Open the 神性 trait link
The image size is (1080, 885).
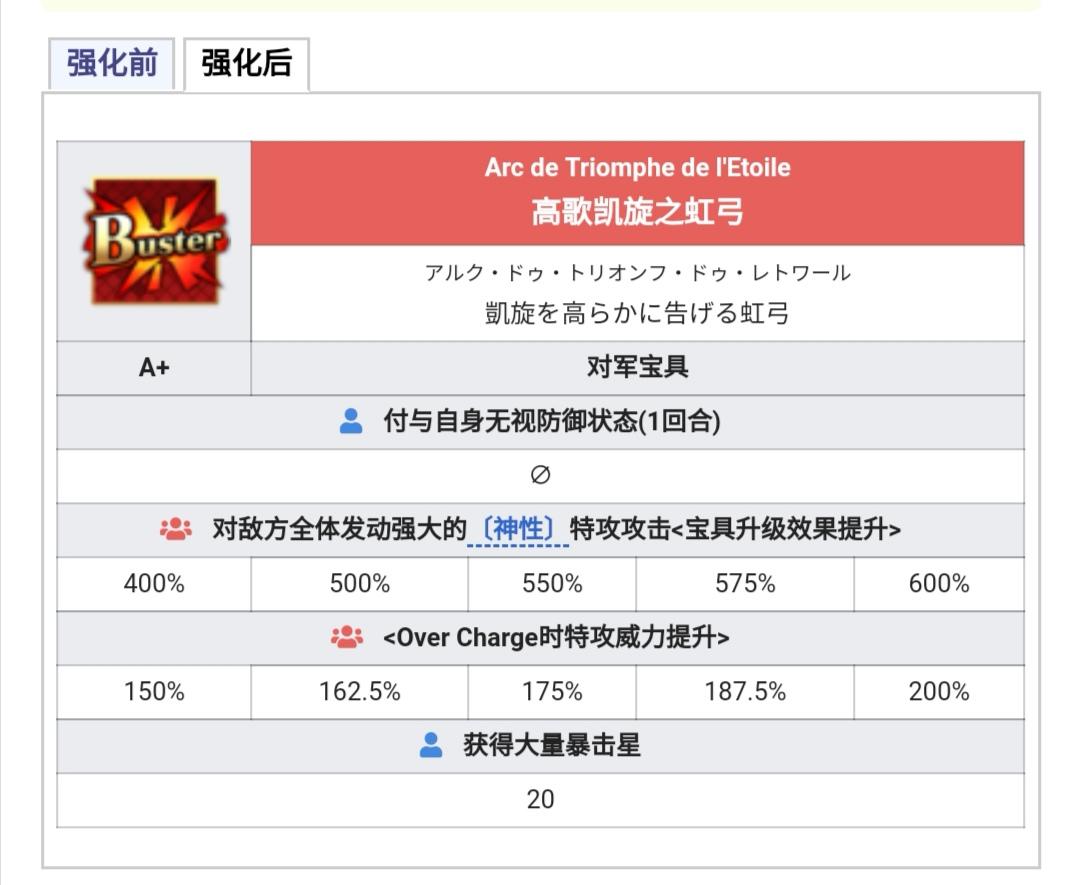pyautogui.click(x=518, y=530)
